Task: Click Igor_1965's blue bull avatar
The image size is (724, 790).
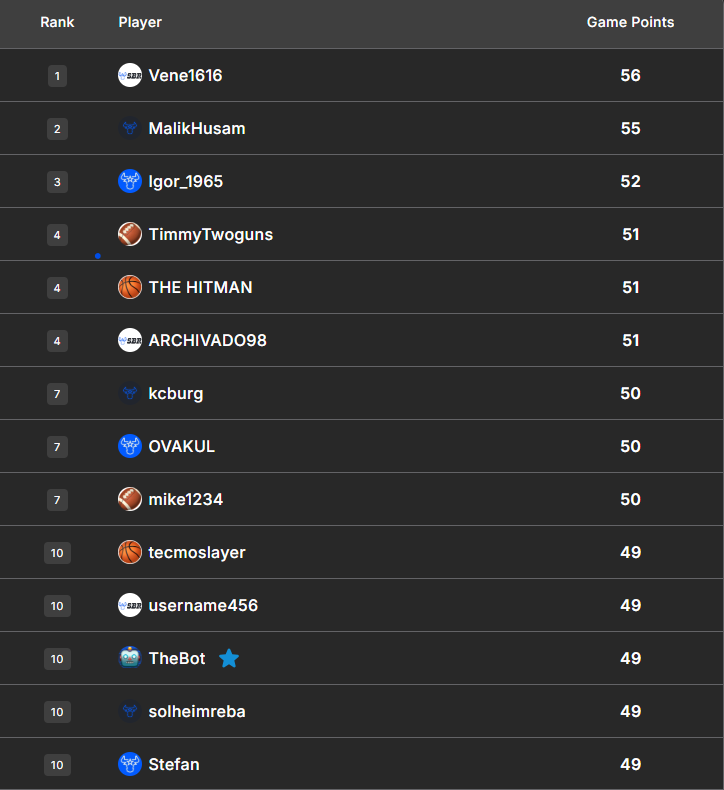Action: coord(130,181)
